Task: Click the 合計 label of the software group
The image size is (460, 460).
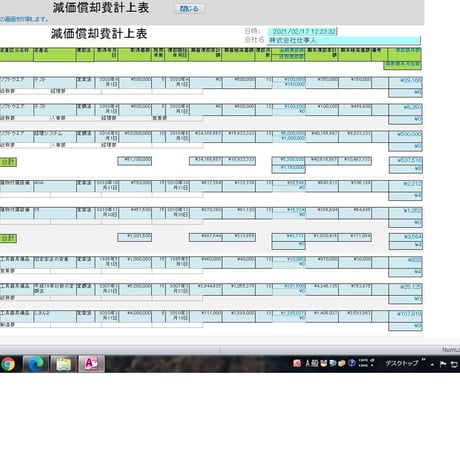Action: (8, 162)
